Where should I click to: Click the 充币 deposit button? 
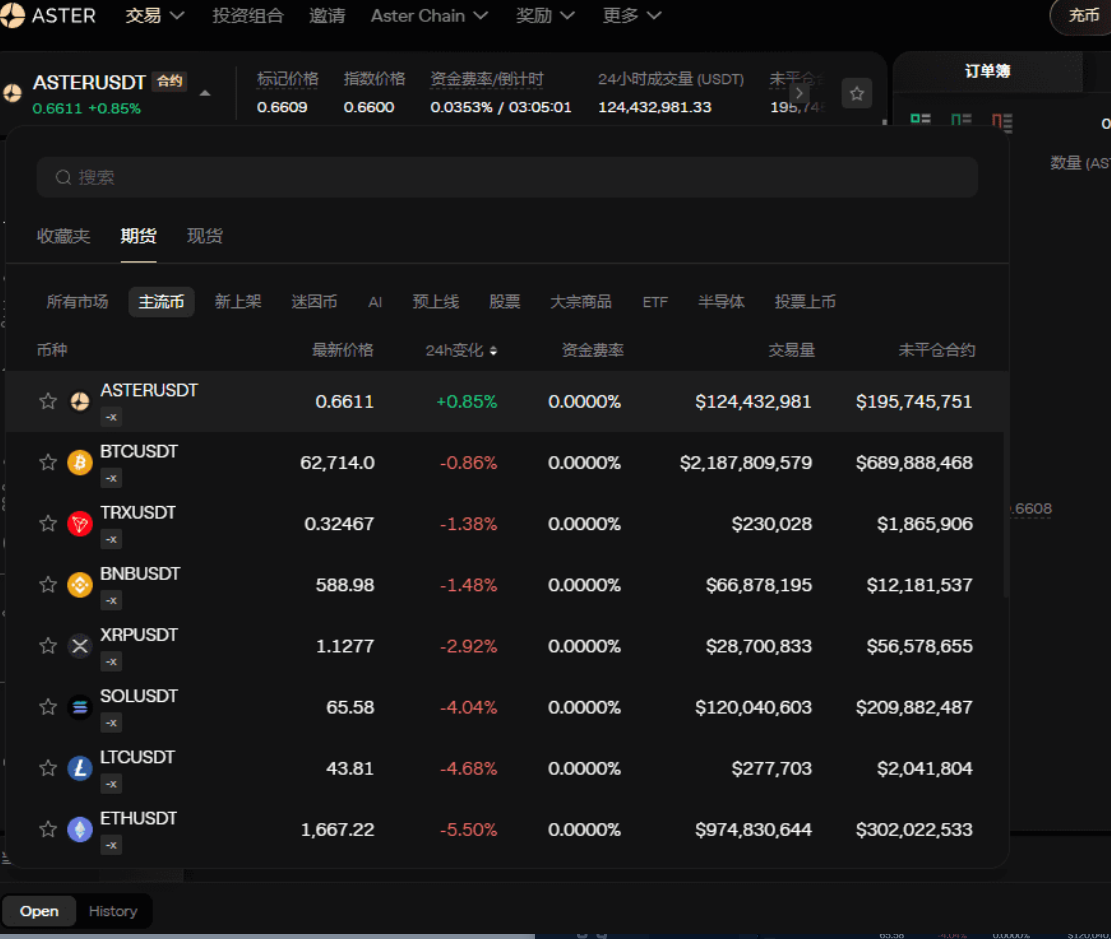[x=1083, y=16]
